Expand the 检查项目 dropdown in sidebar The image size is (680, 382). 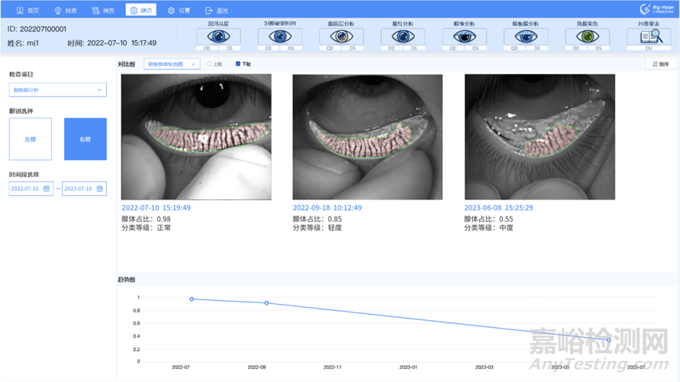point(58,90)
